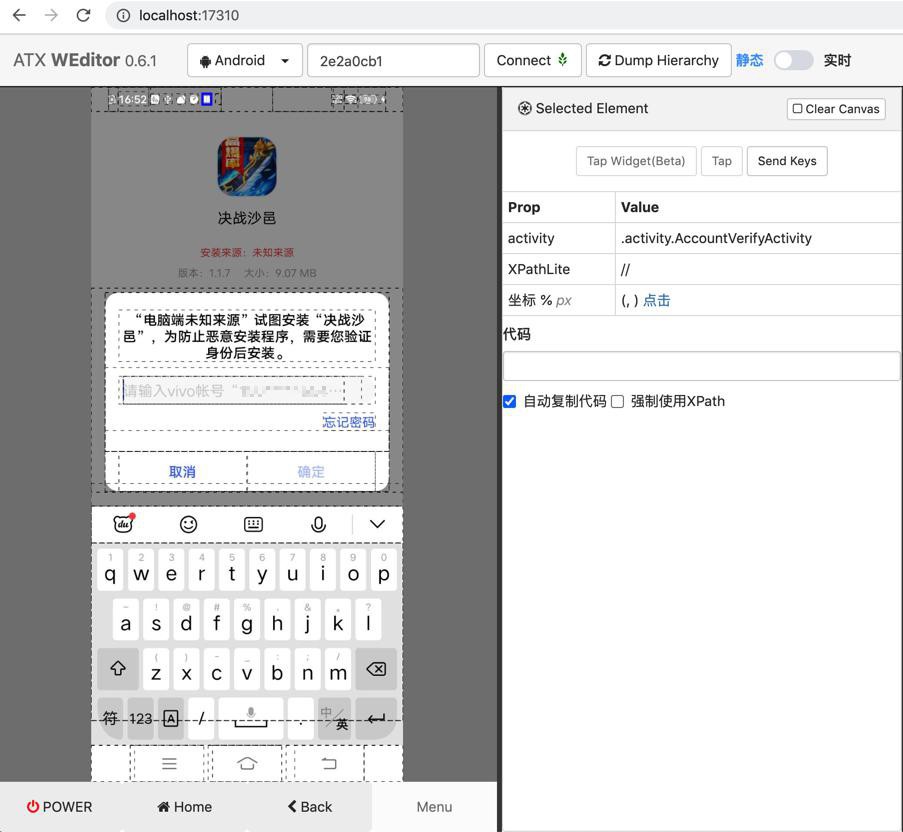This screenshot has width=903, height=832.
Task: Toggle the static/realtime switch
Action: 793,60
